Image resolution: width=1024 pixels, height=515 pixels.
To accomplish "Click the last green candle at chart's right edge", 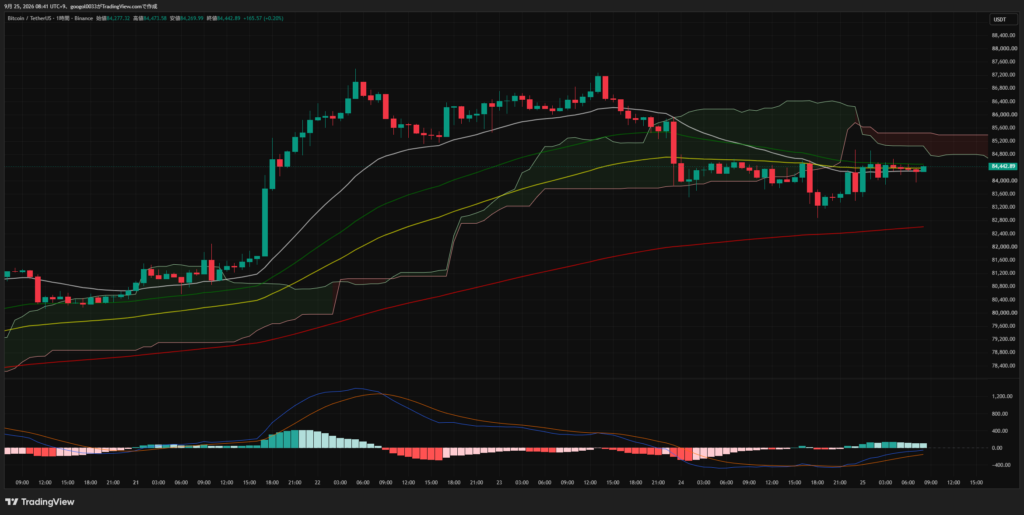I will pos(923,169).
